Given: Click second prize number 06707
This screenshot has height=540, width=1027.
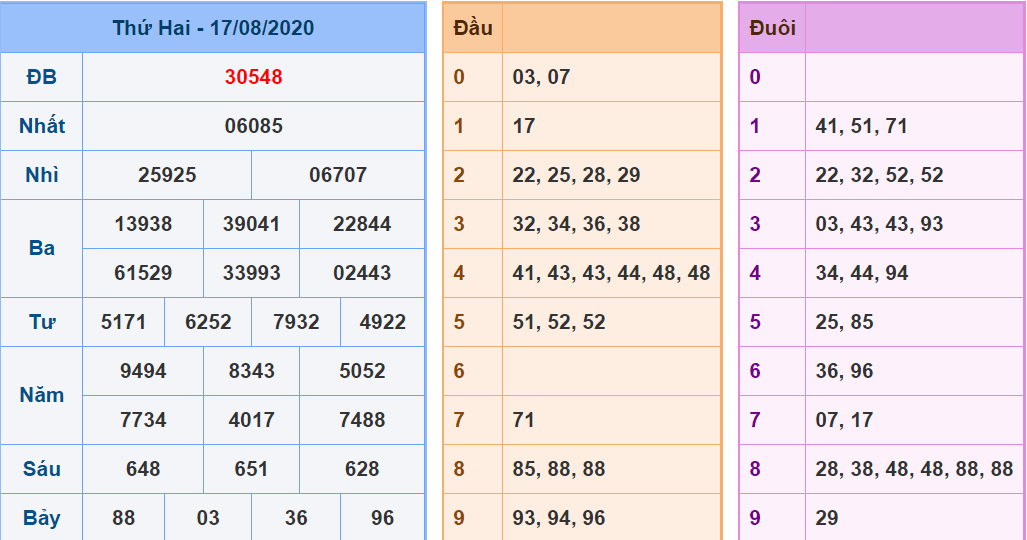Looking at the screenshot, I should pos(338,175).
